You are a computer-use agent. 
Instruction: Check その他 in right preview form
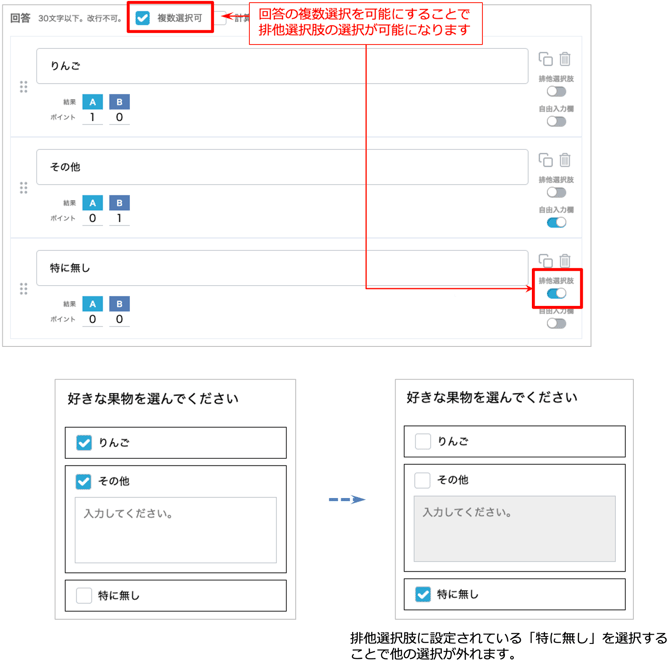click(x=423, y=480)
